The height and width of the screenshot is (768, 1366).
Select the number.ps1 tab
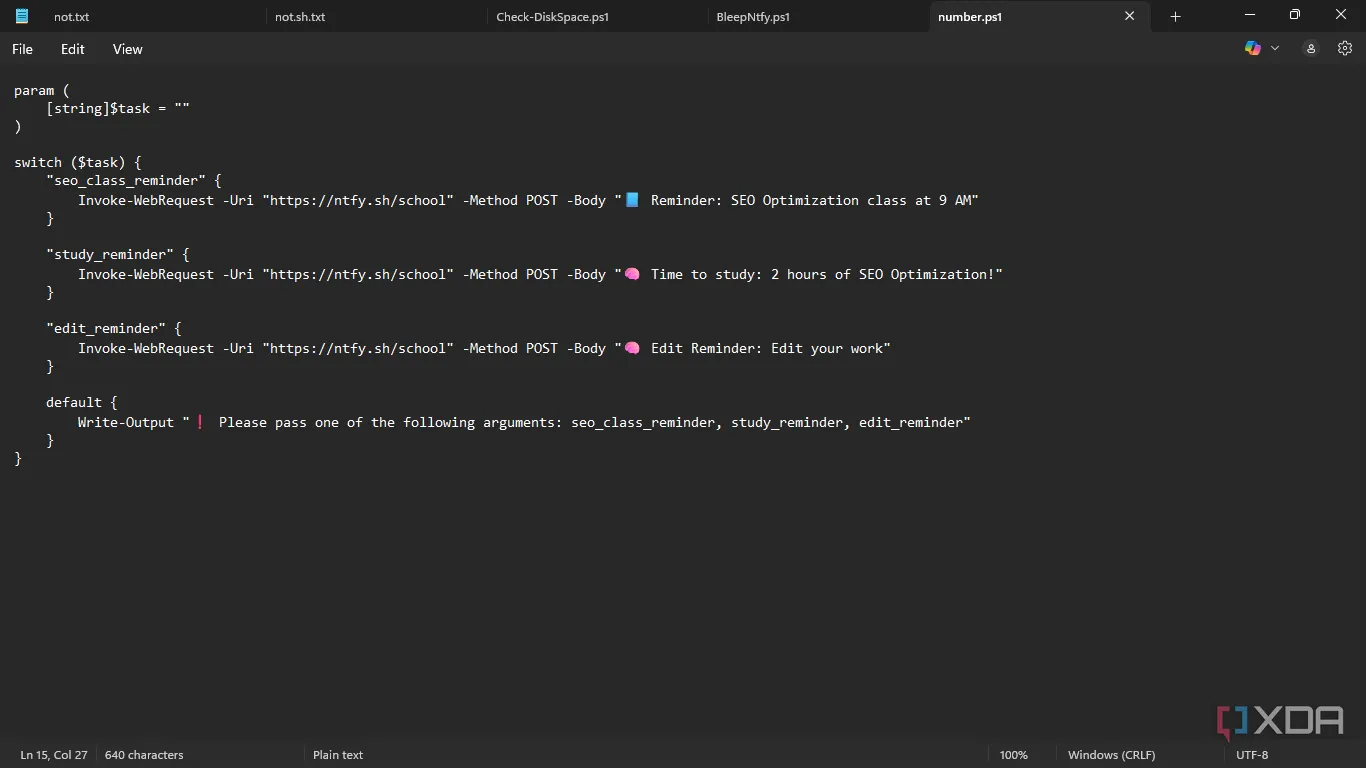970,17
